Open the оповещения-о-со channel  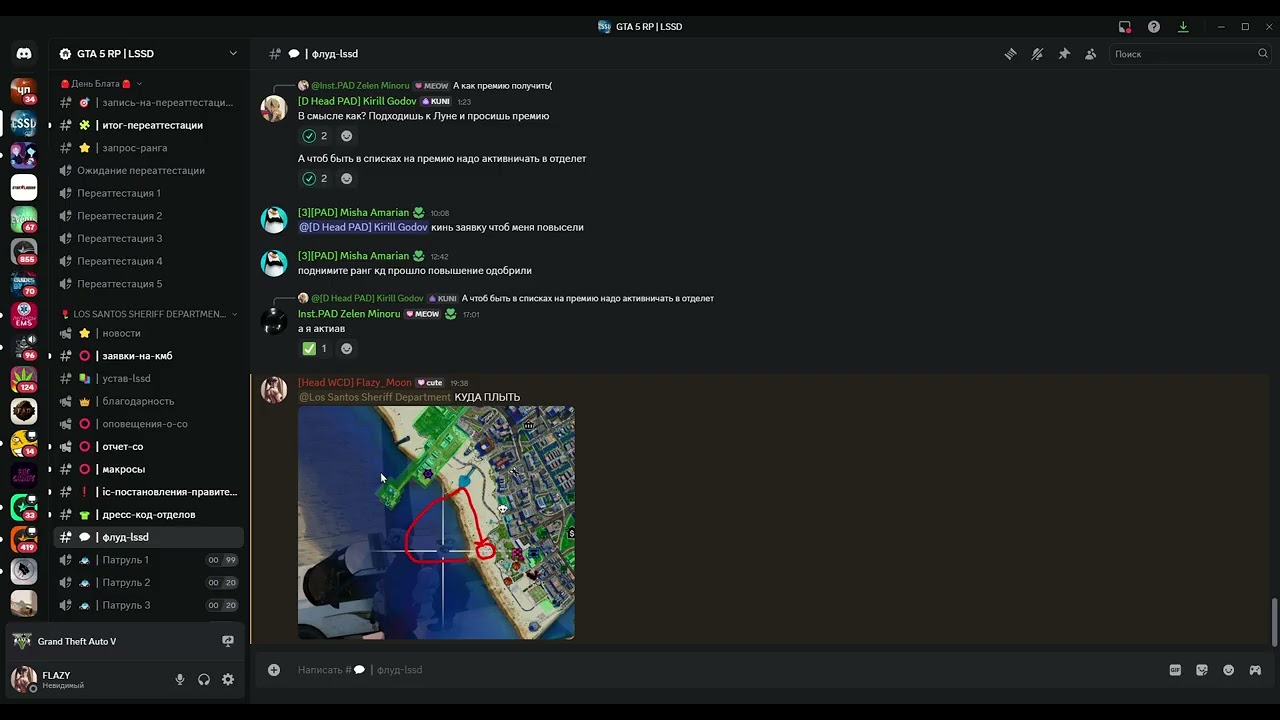coord(149,424)
